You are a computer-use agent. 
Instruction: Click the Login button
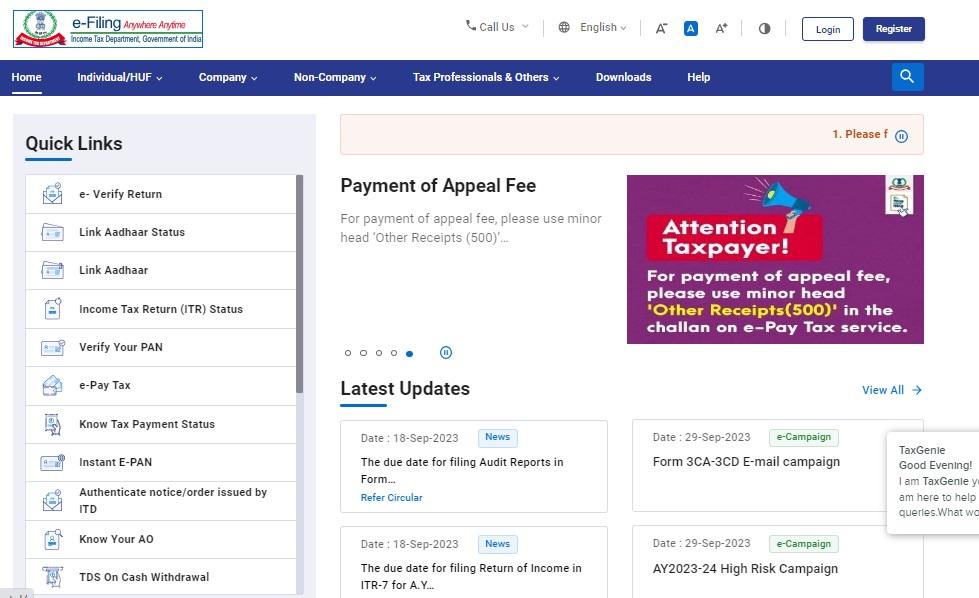[x=827, y=29]
